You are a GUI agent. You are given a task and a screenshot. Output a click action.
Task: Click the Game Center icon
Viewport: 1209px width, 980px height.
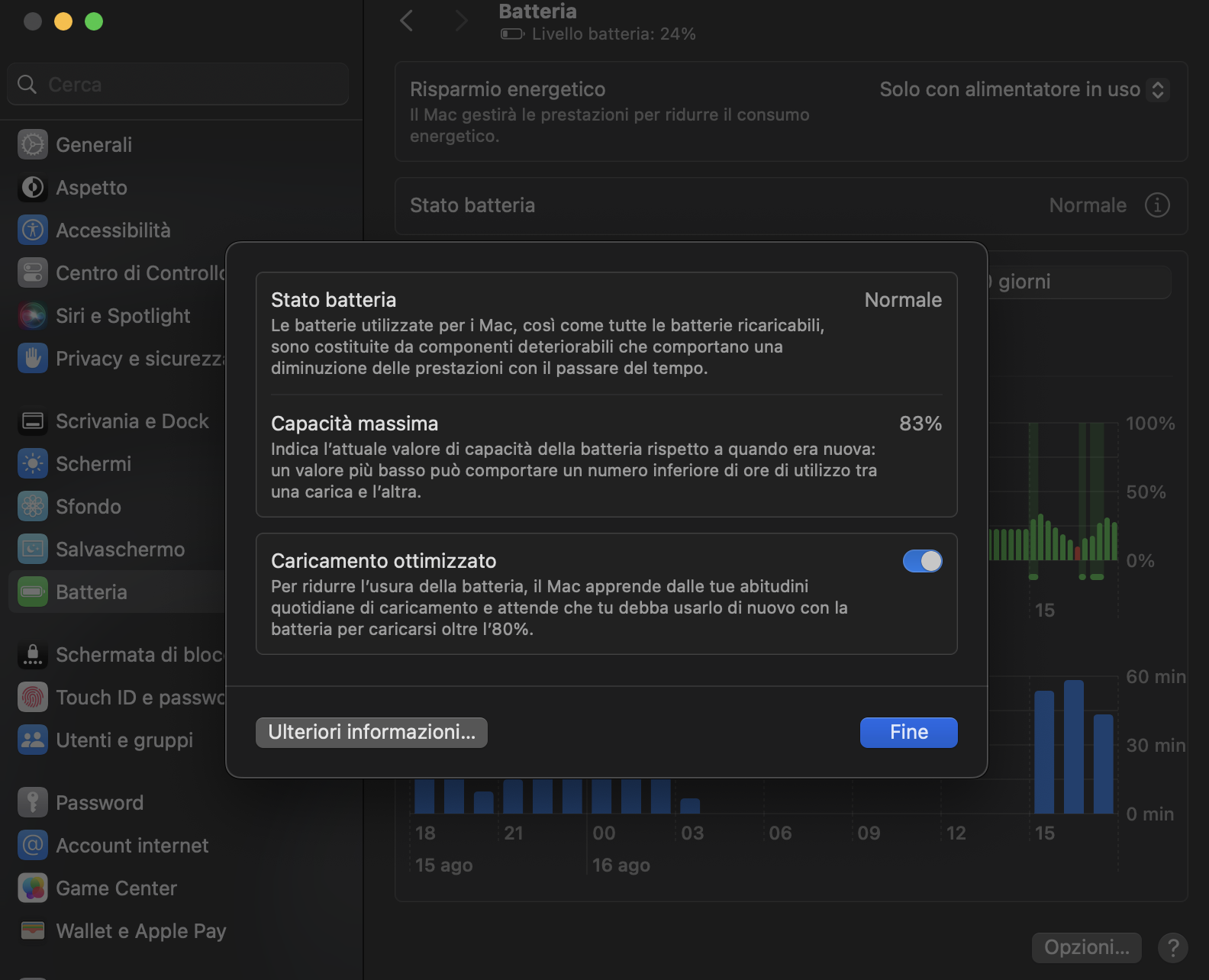point(33,888)
